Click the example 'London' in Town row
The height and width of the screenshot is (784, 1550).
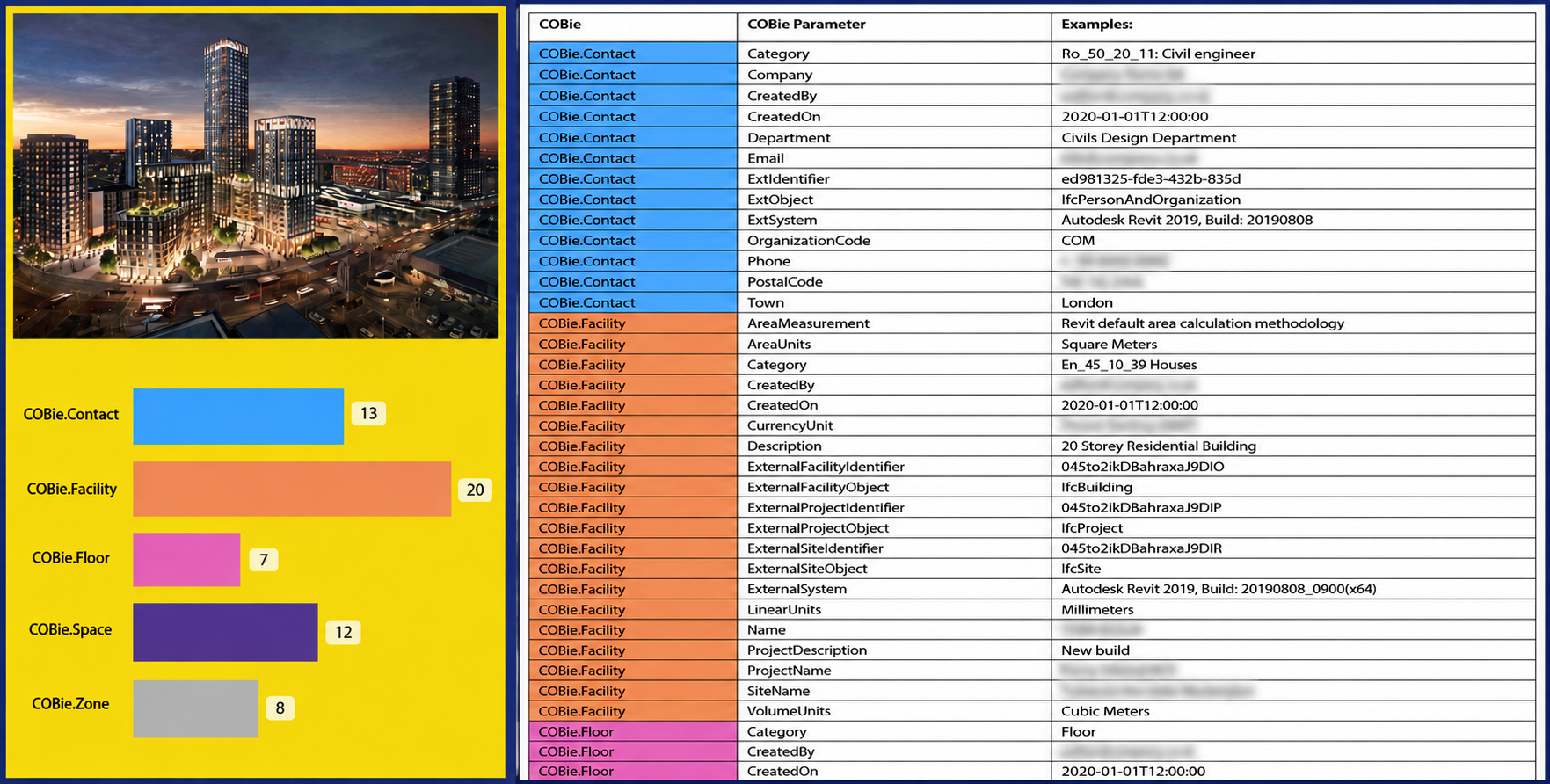click(x=1087, y=302)
